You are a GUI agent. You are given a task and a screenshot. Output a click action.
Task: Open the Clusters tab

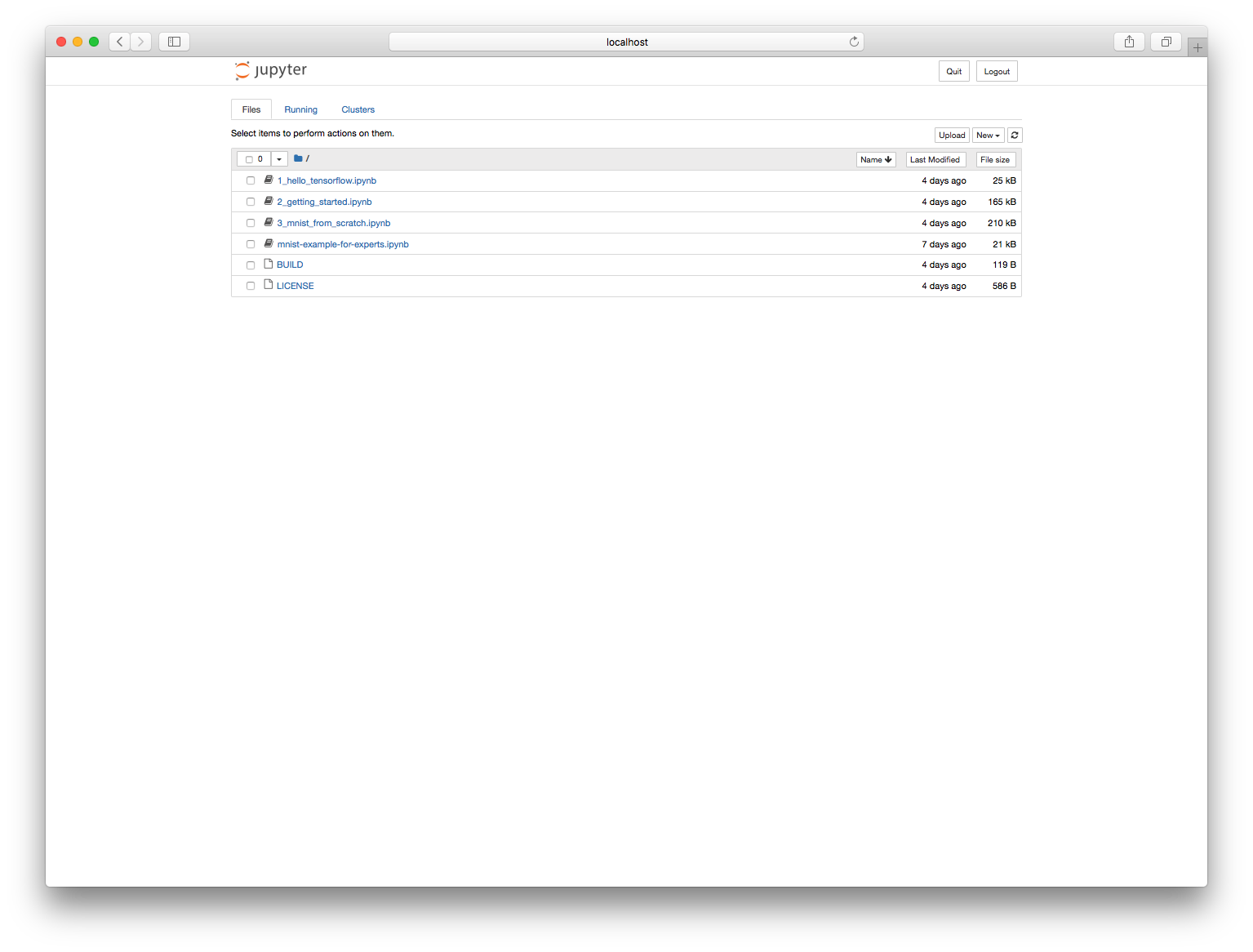click(x=358, y=109)
